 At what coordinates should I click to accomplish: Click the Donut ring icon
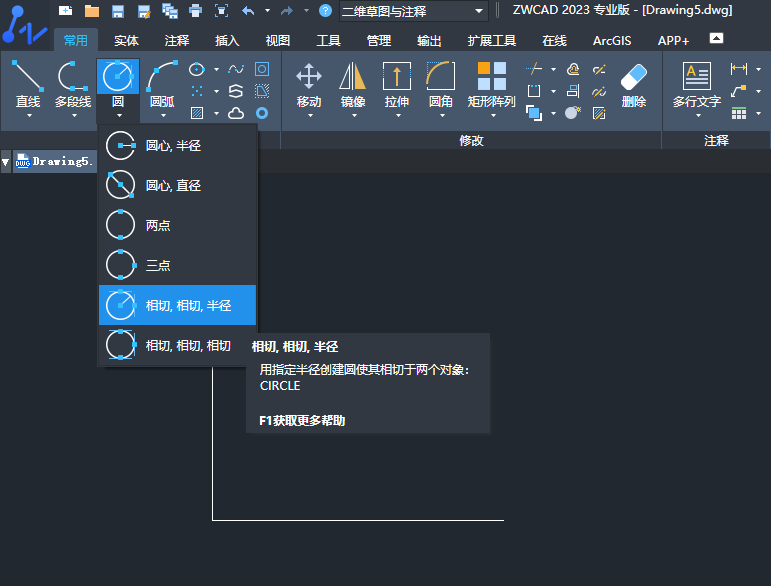262,114
